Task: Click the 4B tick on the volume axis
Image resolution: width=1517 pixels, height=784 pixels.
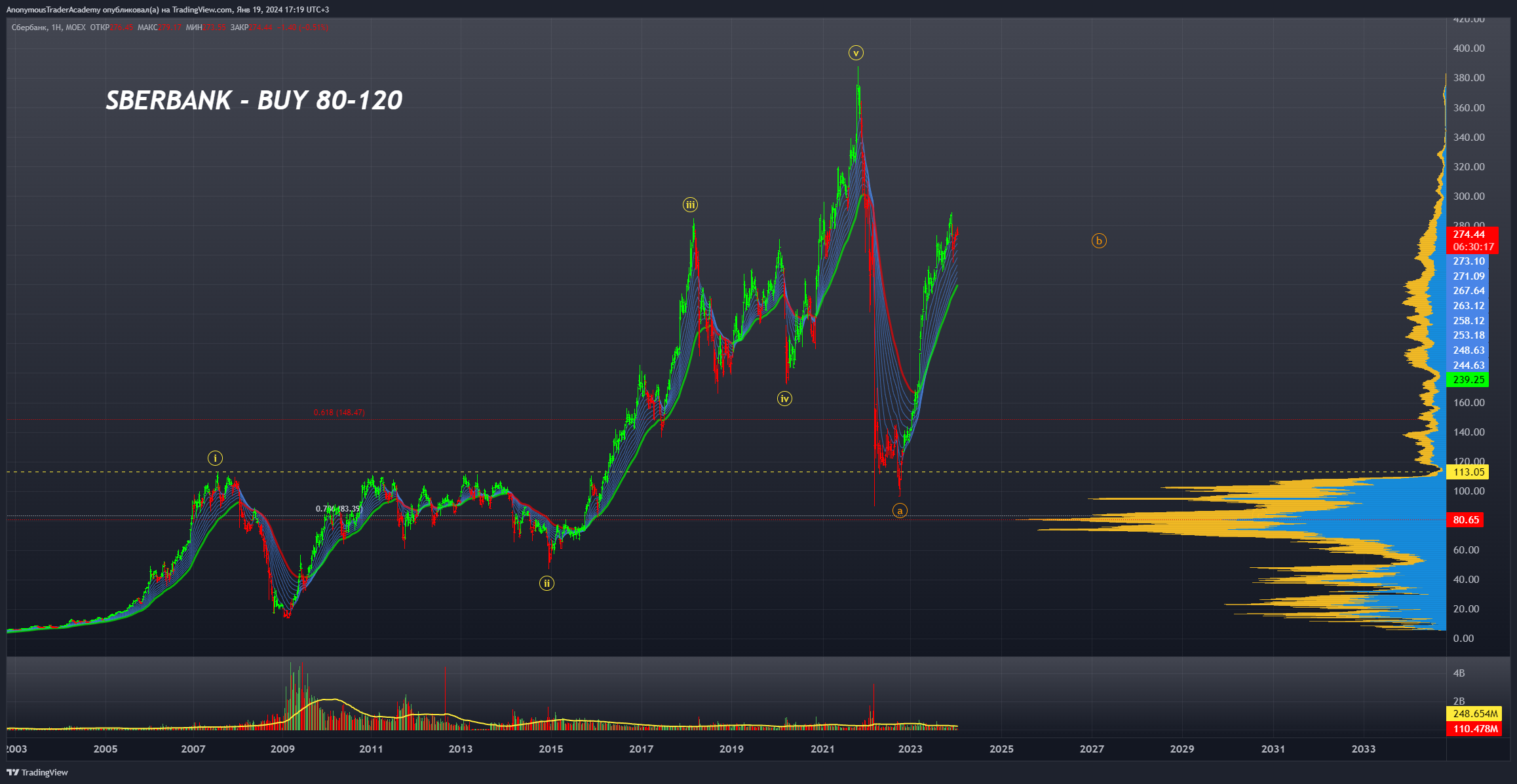Action: [1459, 673]
